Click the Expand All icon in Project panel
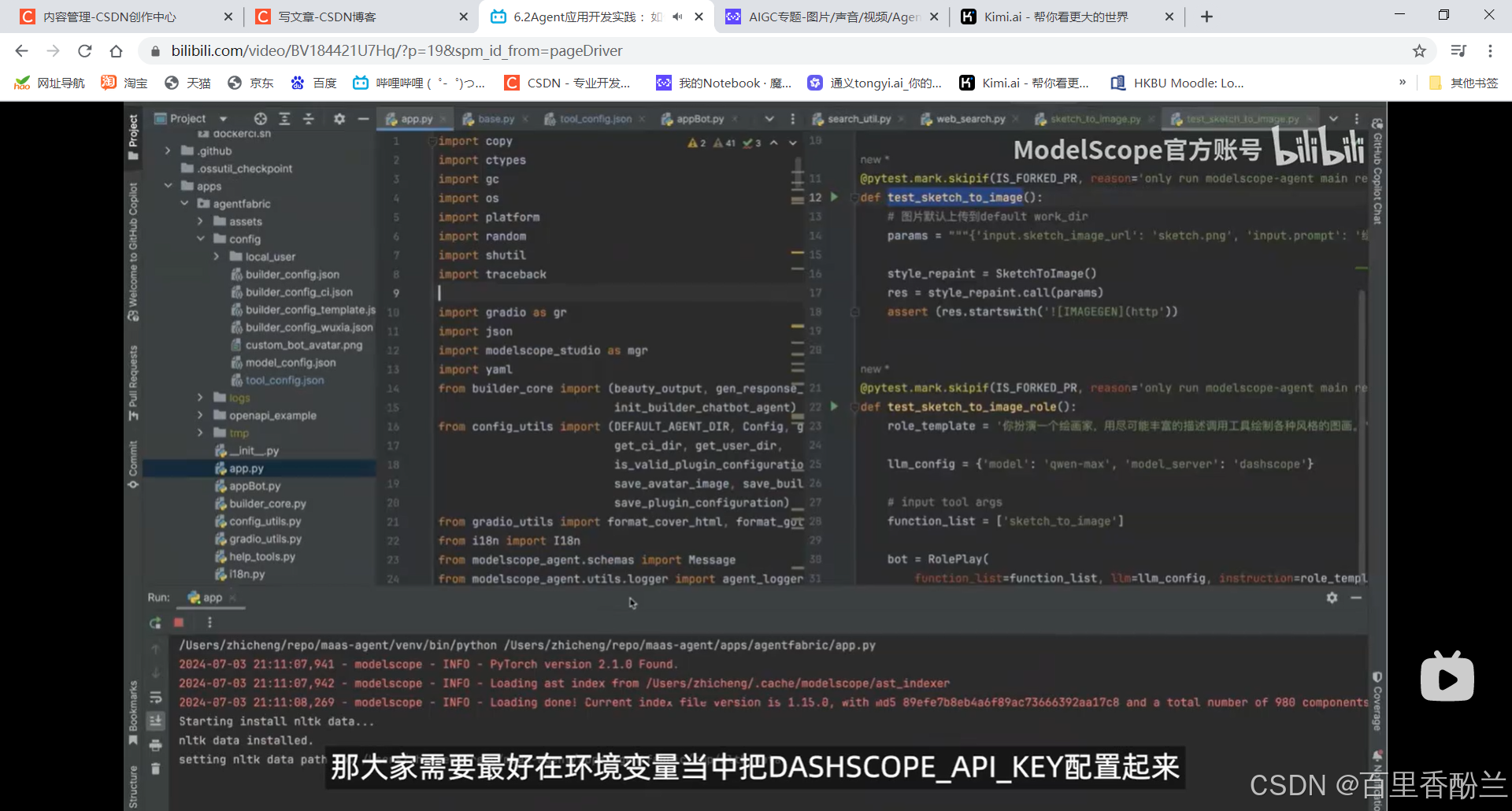 point(285,119)
